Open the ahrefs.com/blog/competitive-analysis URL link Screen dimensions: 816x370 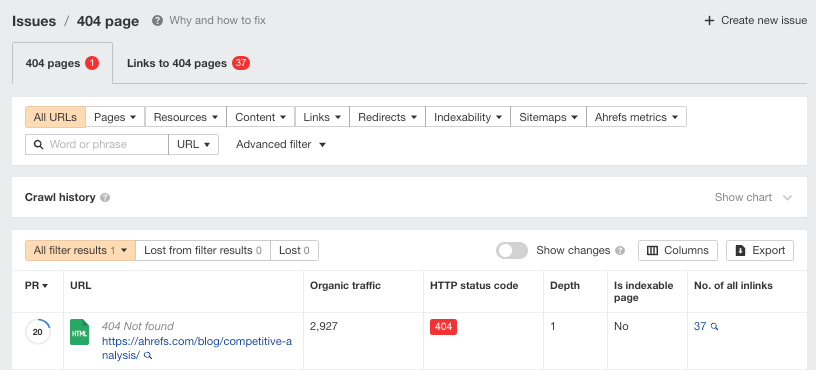tap(197, 349)
